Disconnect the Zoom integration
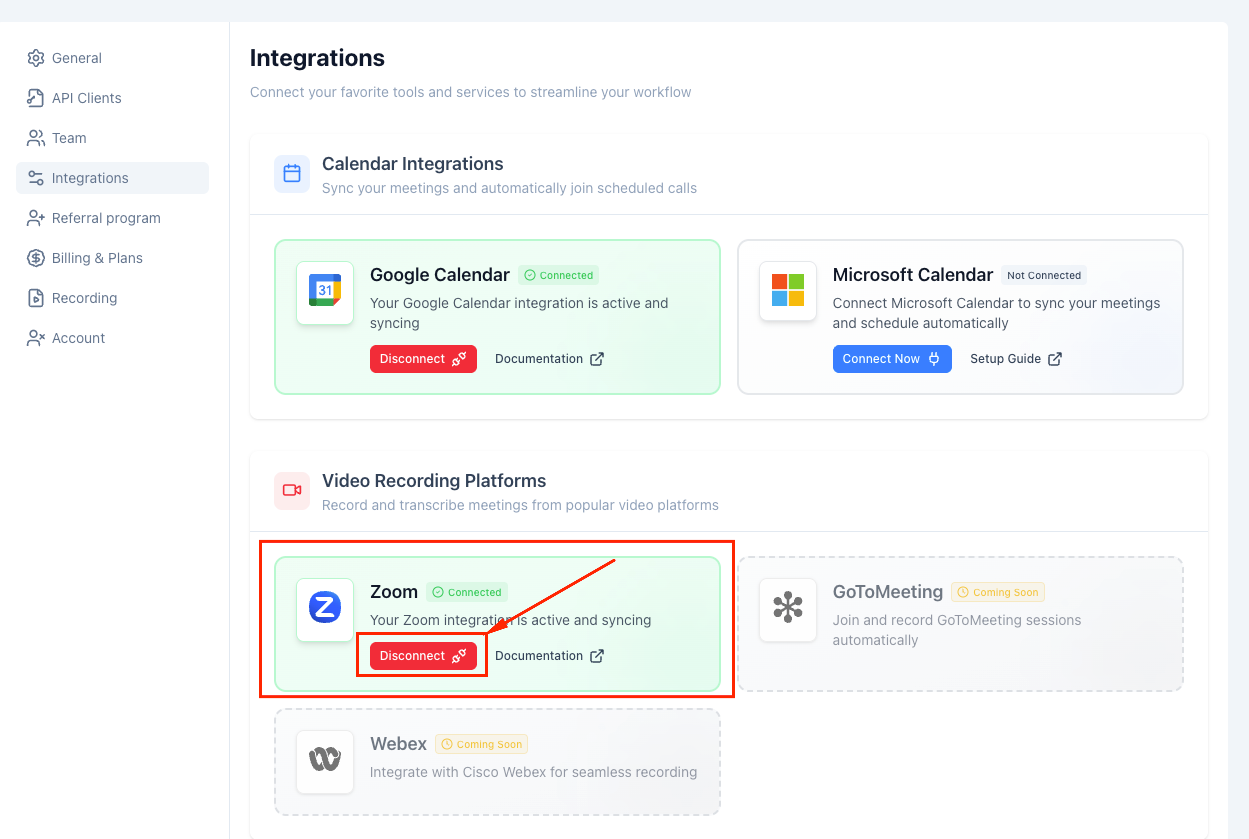The width and height of the screenshot is (1249, 839). (421, 655)
